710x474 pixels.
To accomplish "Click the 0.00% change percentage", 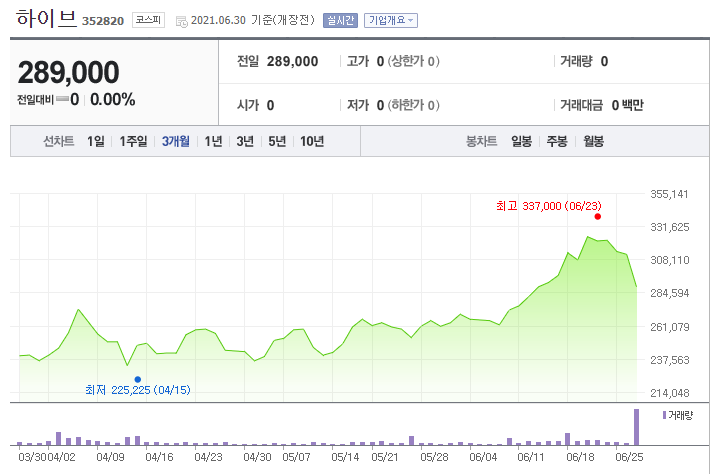I will [112, 100].
